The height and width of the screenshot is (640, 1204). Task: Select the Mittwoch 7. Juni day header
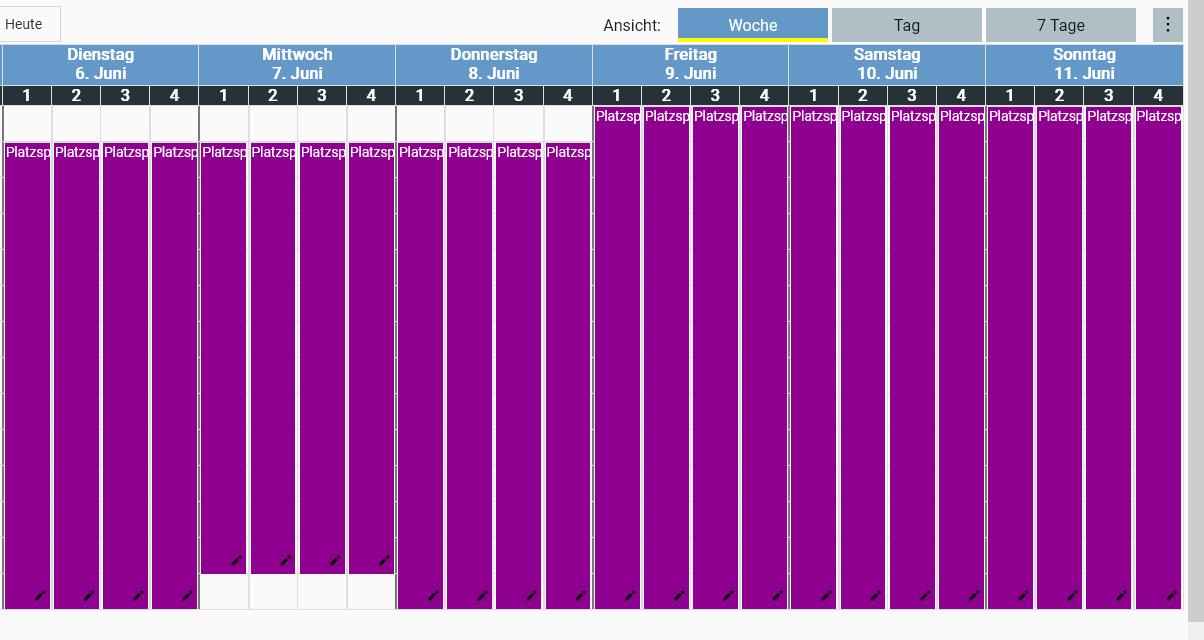click(297, 64)
